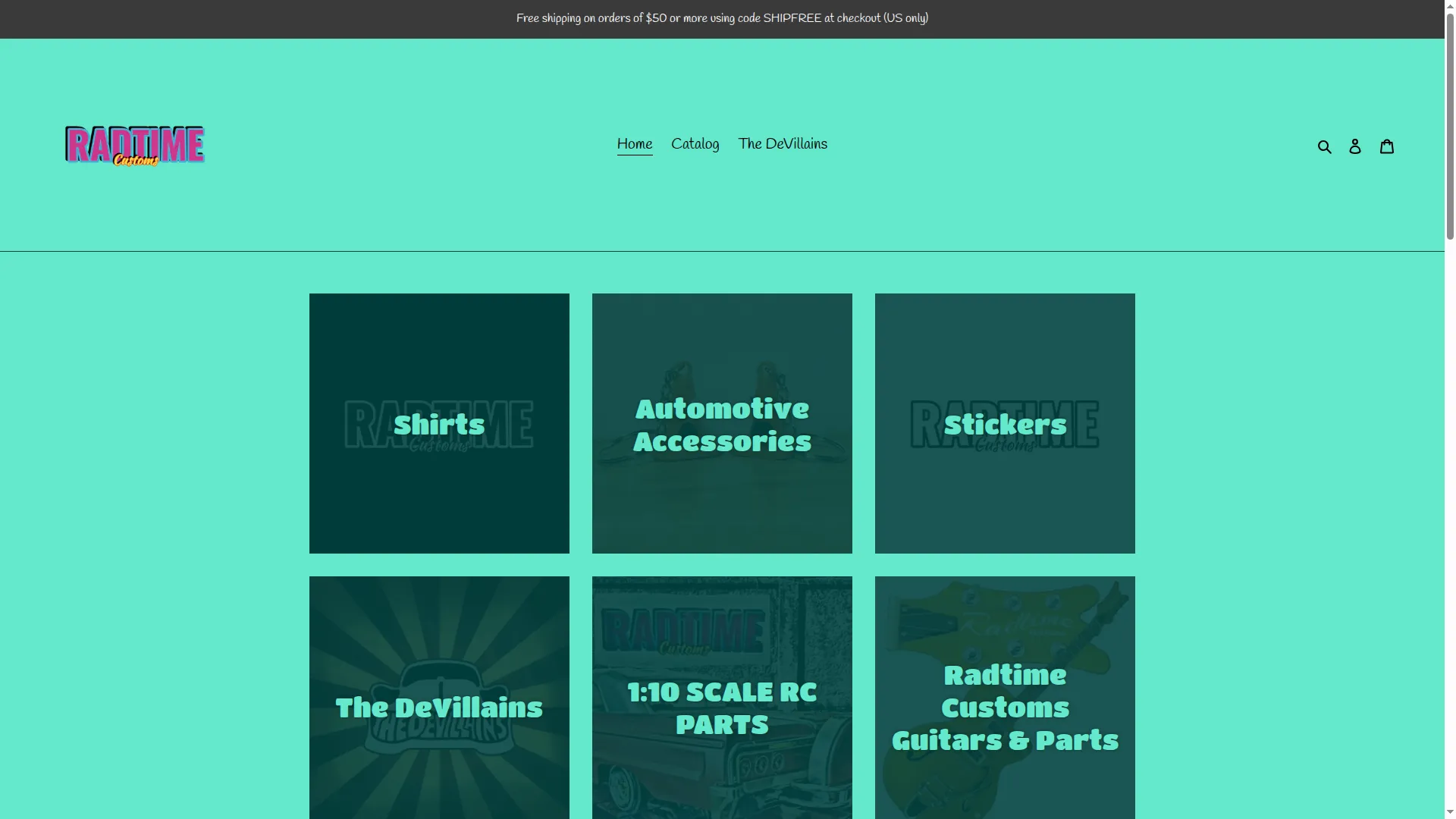Image resolution: width=1456 pixels, height=819 pixels.
Task: Click the Radtime Customs logo
Action: tap(135, 145)
